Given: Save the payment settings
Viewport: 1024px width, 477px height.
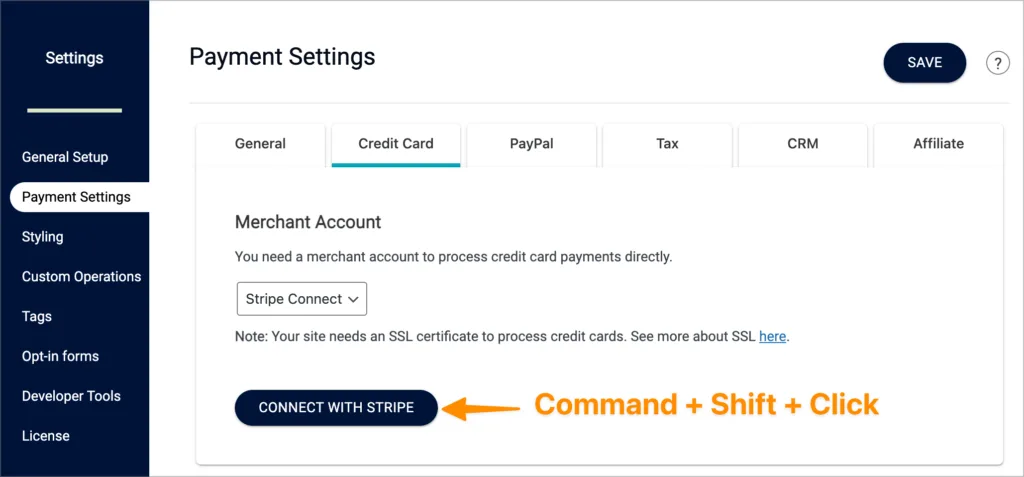Looking at the screenshot, I should pyautogui.click(x=924, y=62).
